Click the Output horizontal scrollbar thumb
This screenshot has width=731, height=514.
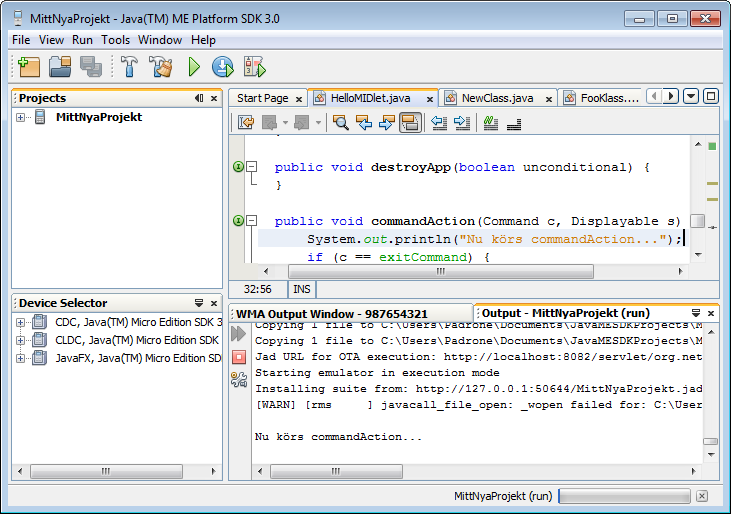click(336, 471)
